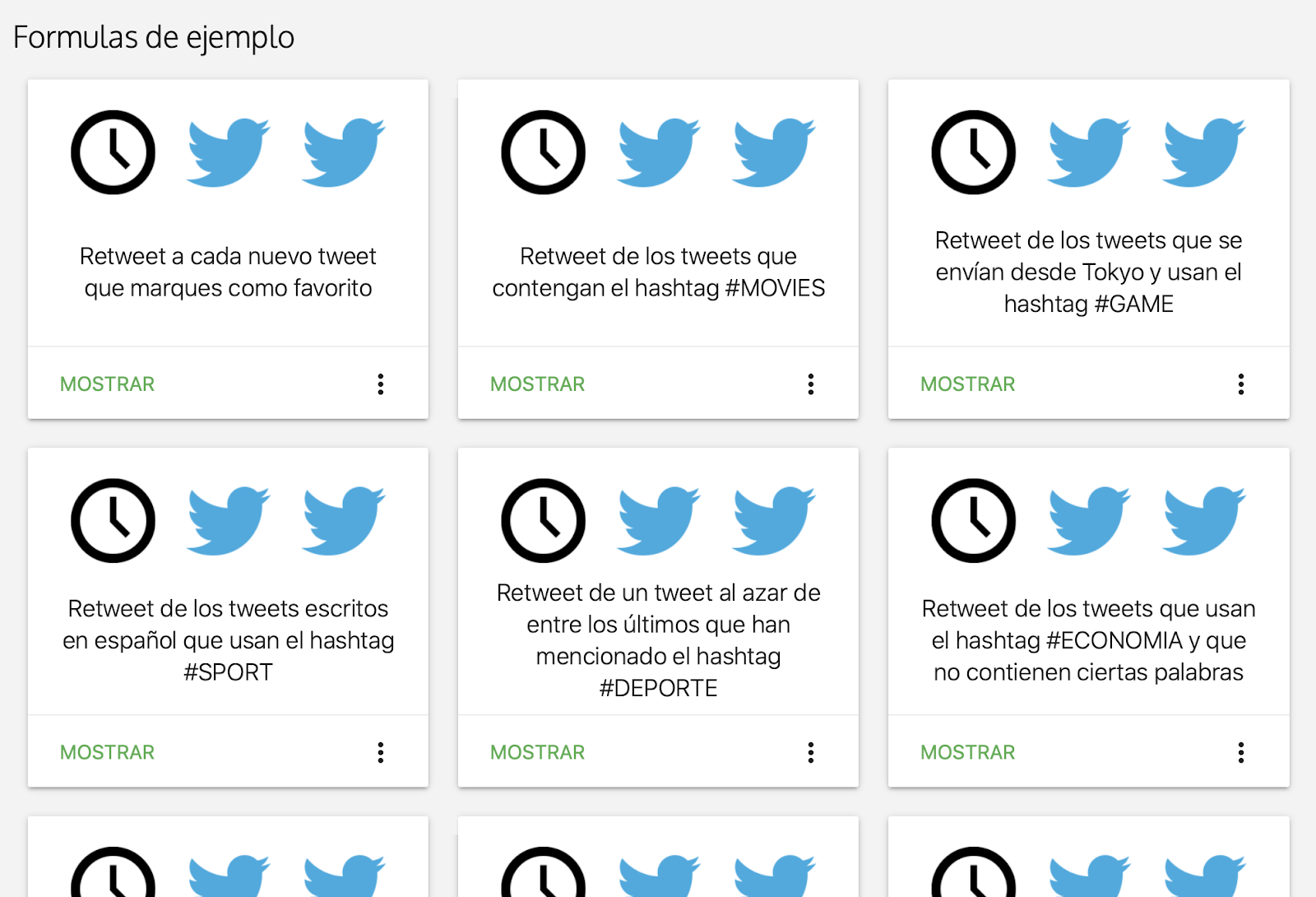
Task: Select the español #SPORT formula description
Action: 228,640
